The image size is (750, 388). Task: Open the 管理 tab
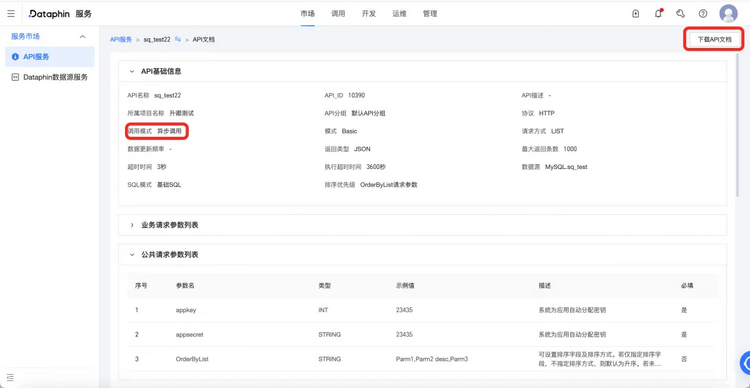(430, 13)
